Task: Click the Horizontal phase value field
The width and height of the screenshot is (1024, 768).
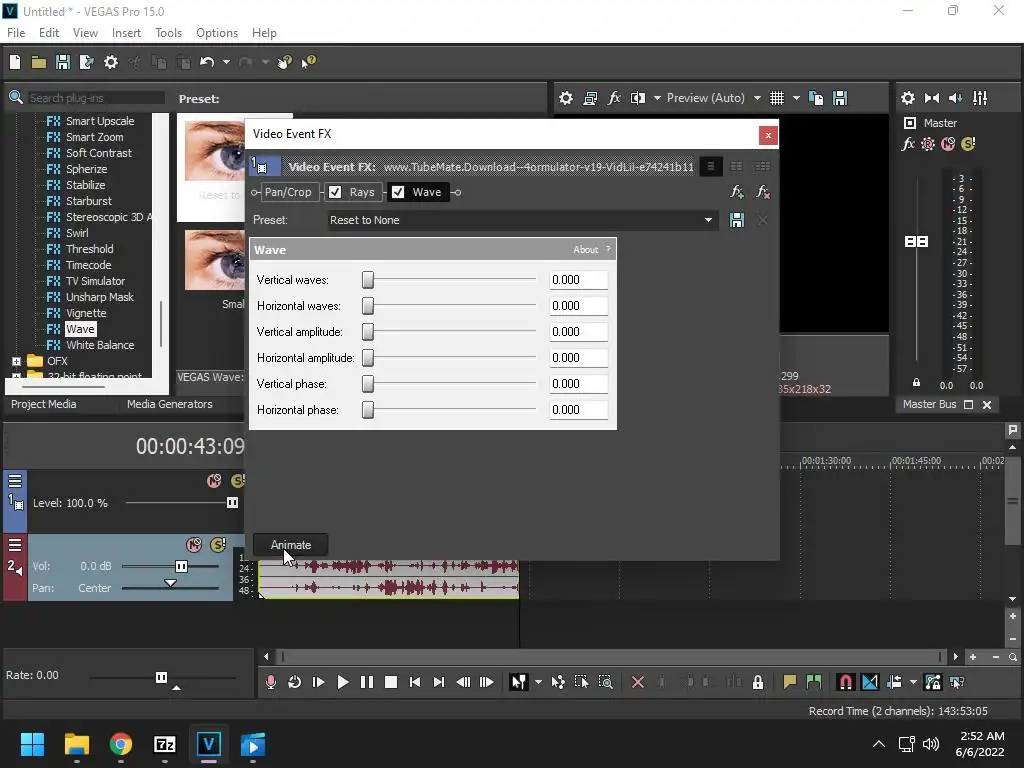Action: click(579, 409)
